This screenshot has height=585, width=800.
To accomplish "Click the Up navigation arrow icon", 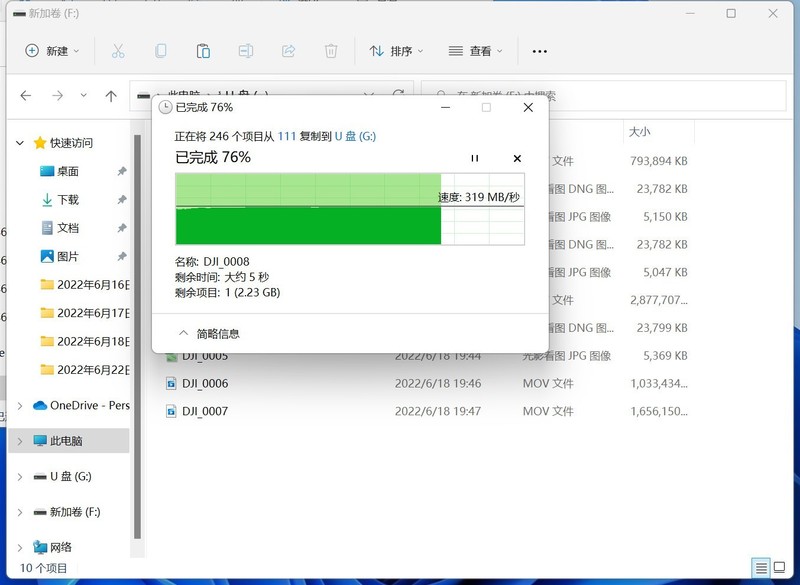I will (x=111, y=96).
